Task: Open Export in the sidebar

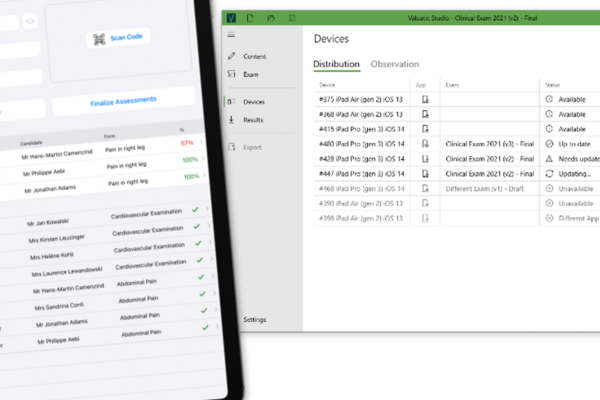Action: click(252, 147)
